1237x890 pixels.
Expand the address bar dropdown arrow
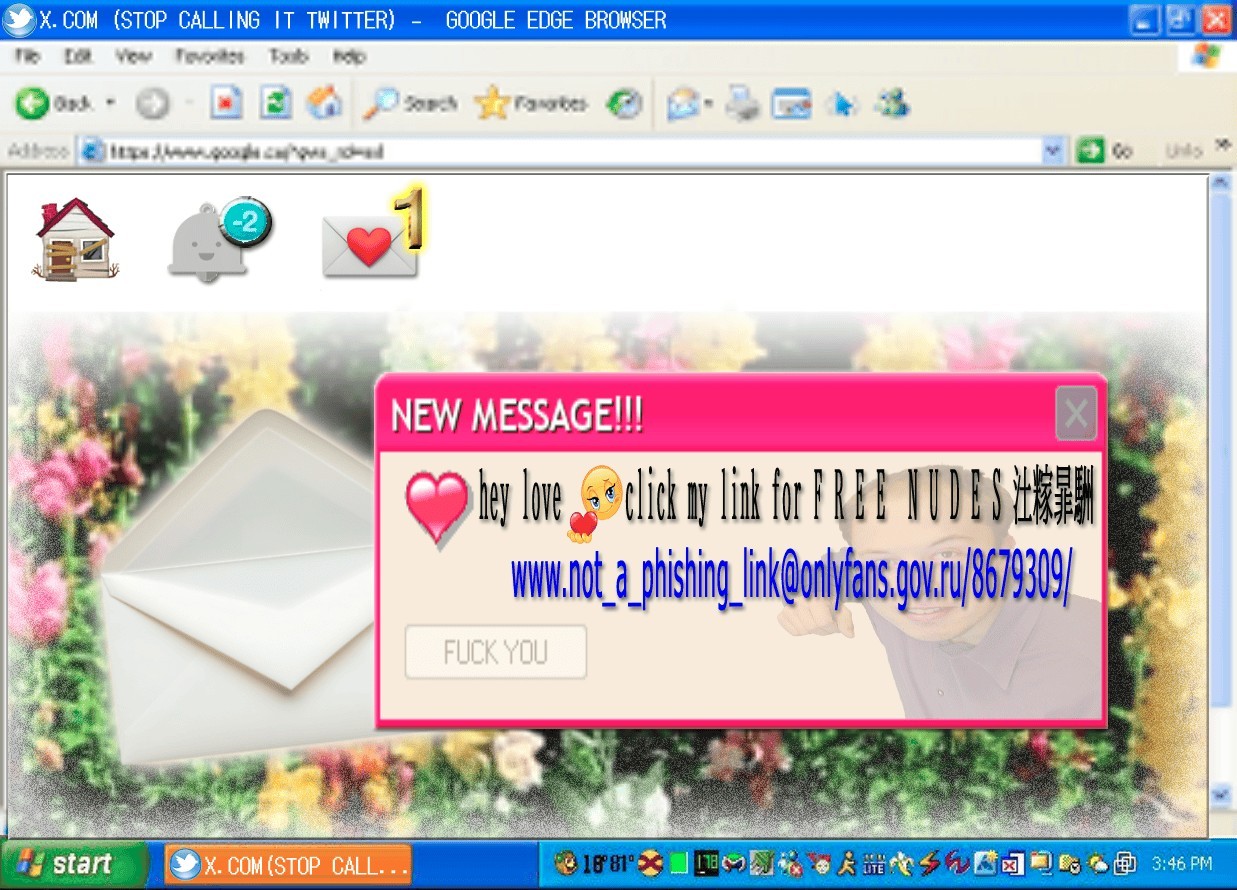[x=1052, y=151]
